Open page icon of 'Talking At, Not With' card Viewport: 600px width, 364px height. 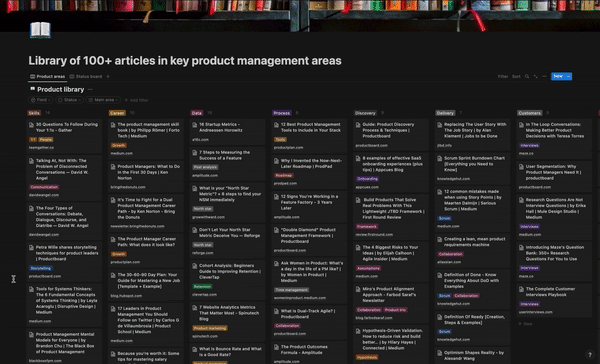(31, 161)
